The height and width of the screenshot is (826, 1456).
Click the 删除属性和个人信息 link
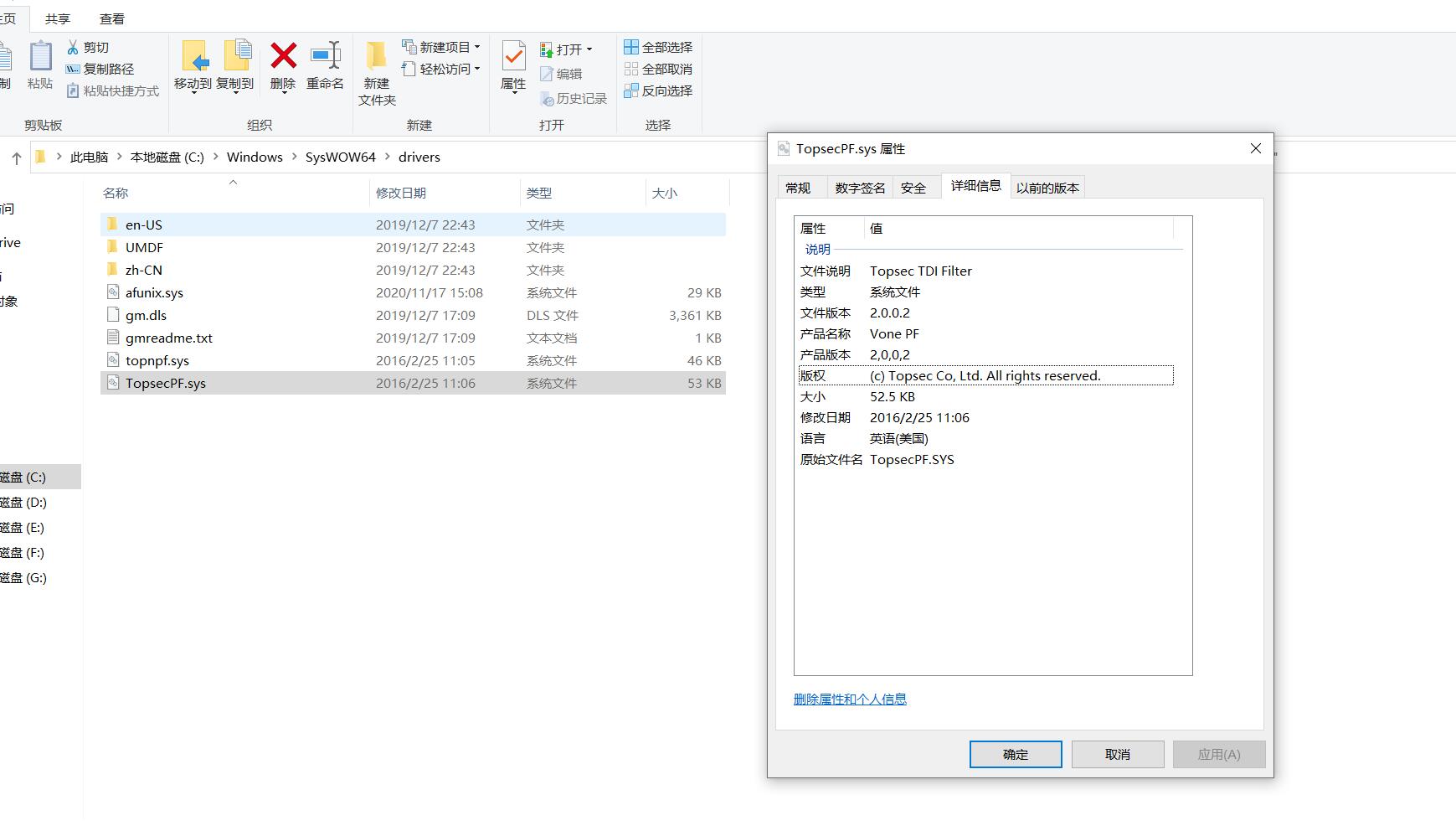pos(850,700)
